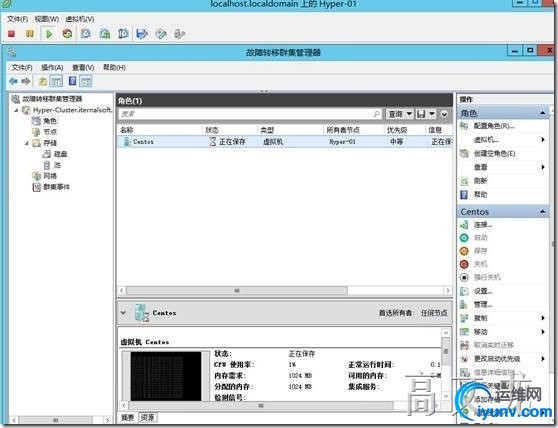The height and width of the screenshot is (428, 558).
Task: Click 取消实时迁移 action under Centos
Action: click(x=494, y=345)
